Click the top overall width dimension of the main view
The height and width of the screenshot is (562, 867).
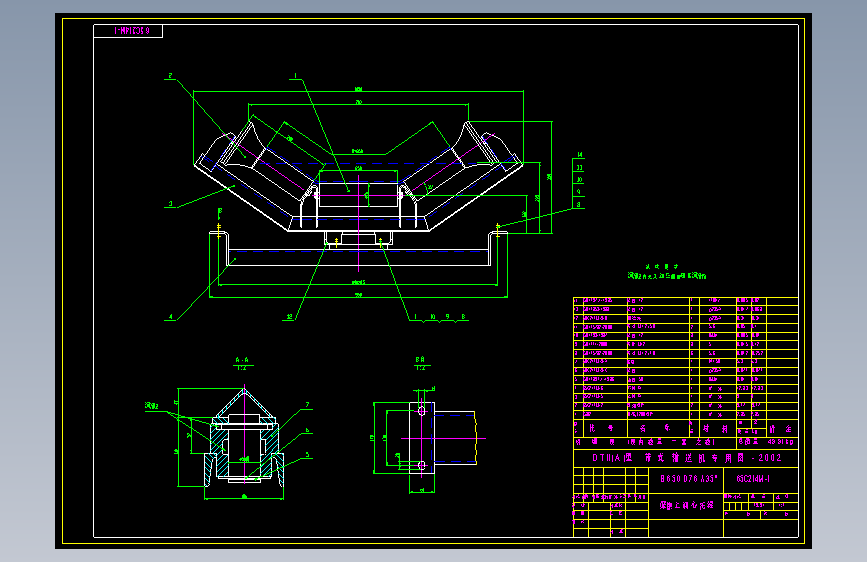pyautogui.click(x=358, y=89)
